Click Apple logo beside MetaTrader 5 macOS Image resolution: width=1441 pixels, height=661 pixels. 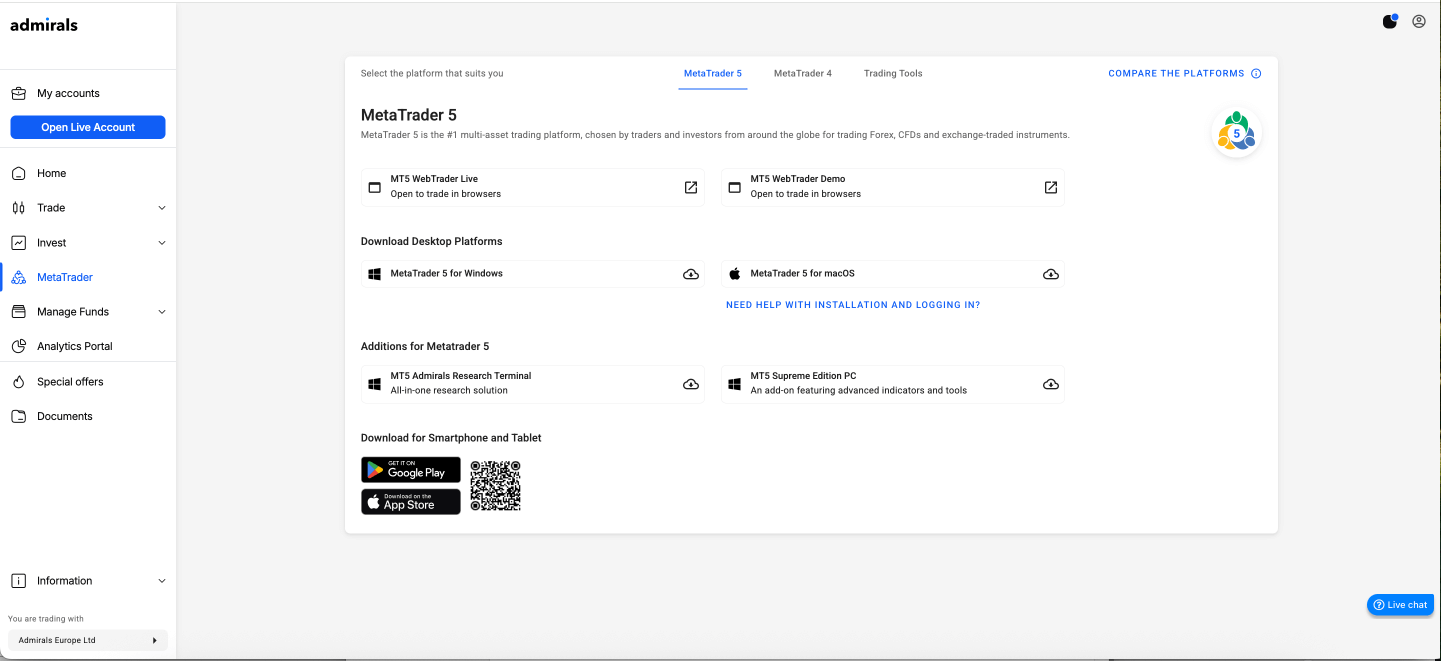735,273
